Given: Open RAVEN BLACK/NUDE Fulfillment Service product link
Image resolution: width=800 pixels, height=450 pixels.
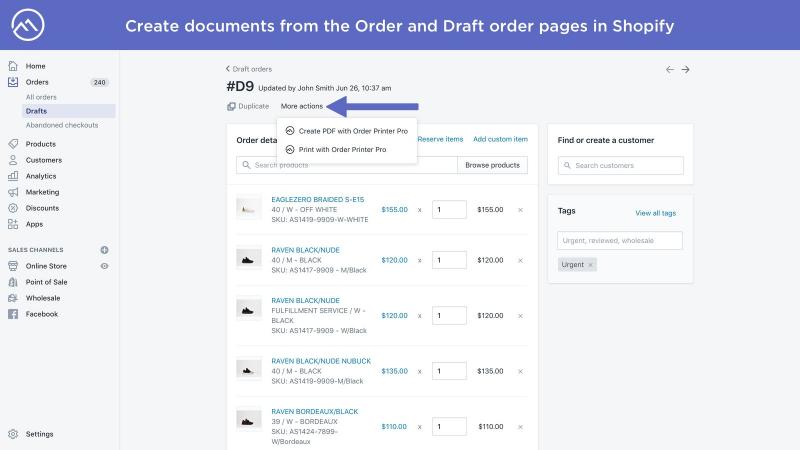Looking at the screenshot, I should coord(305,301).
